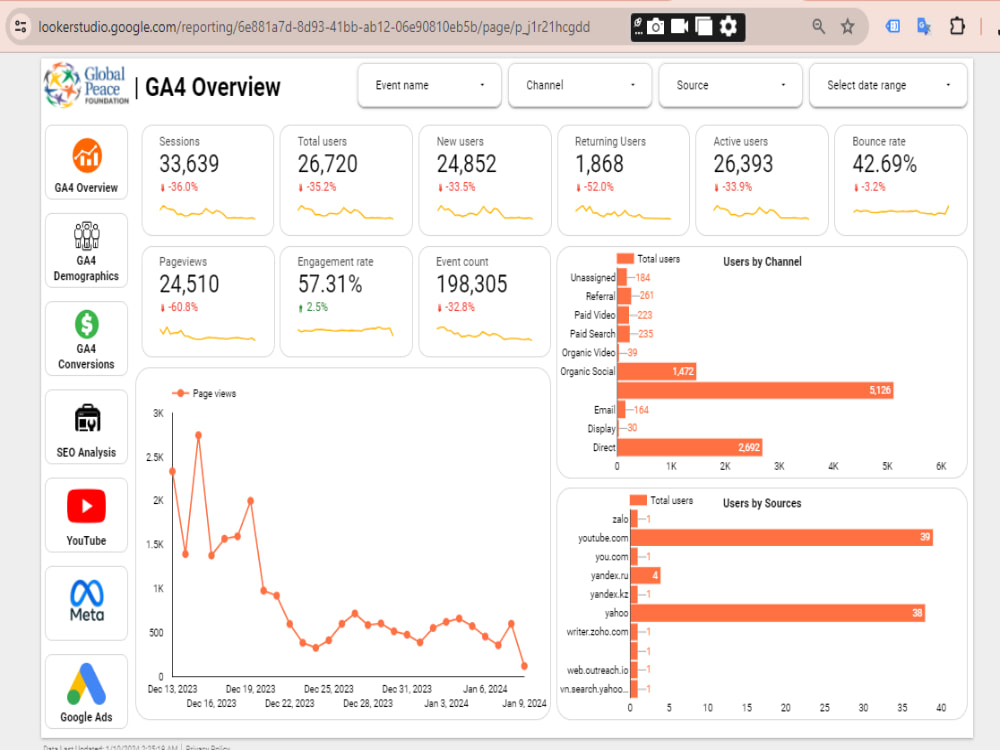Click the capture tool's first icon
This screenshot has width=1000, height=750.
(x=638, y=27)
